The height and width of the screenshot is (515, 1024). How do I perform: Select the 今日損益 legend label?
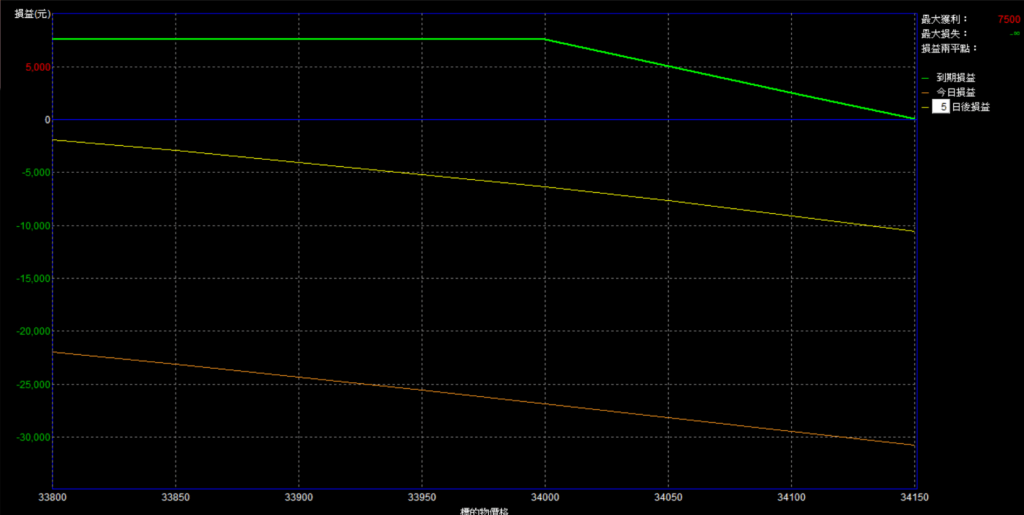coord(955,92)
